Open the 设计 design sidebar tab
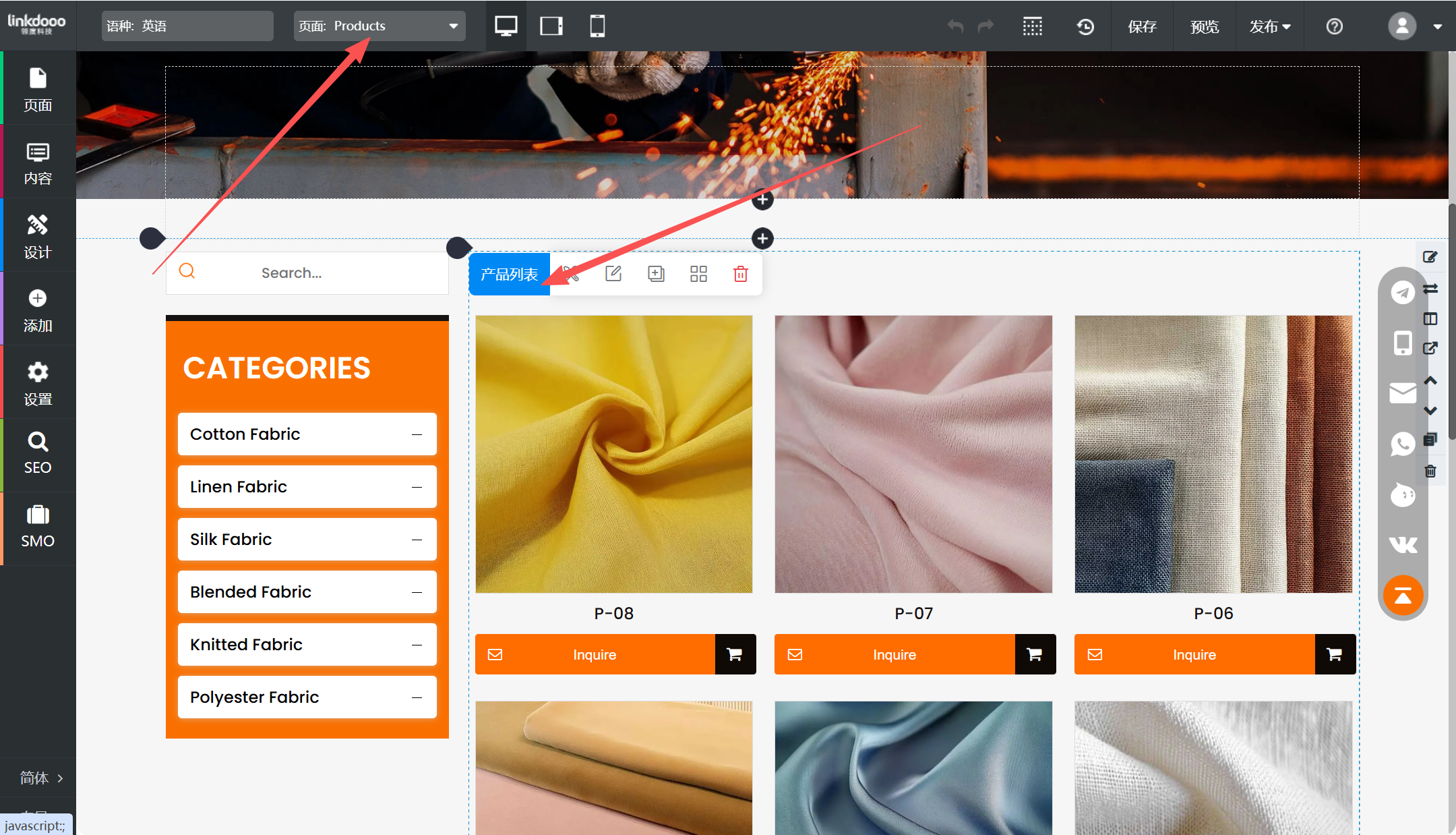Screen dimensions: 1456x835 click(38, 236)
